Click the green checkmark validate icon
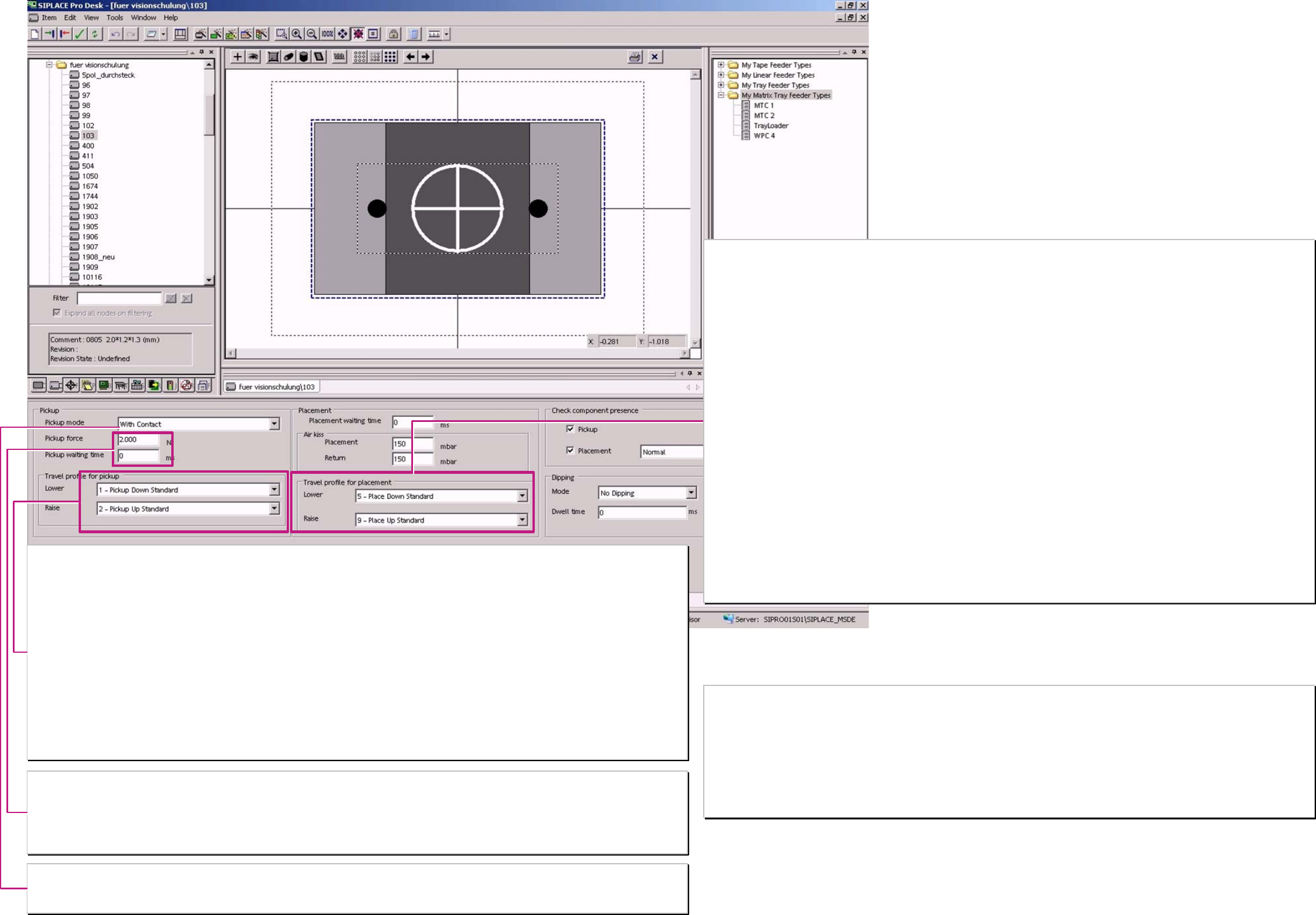The width and height of the screenshot is (1316, 915). 80,34
